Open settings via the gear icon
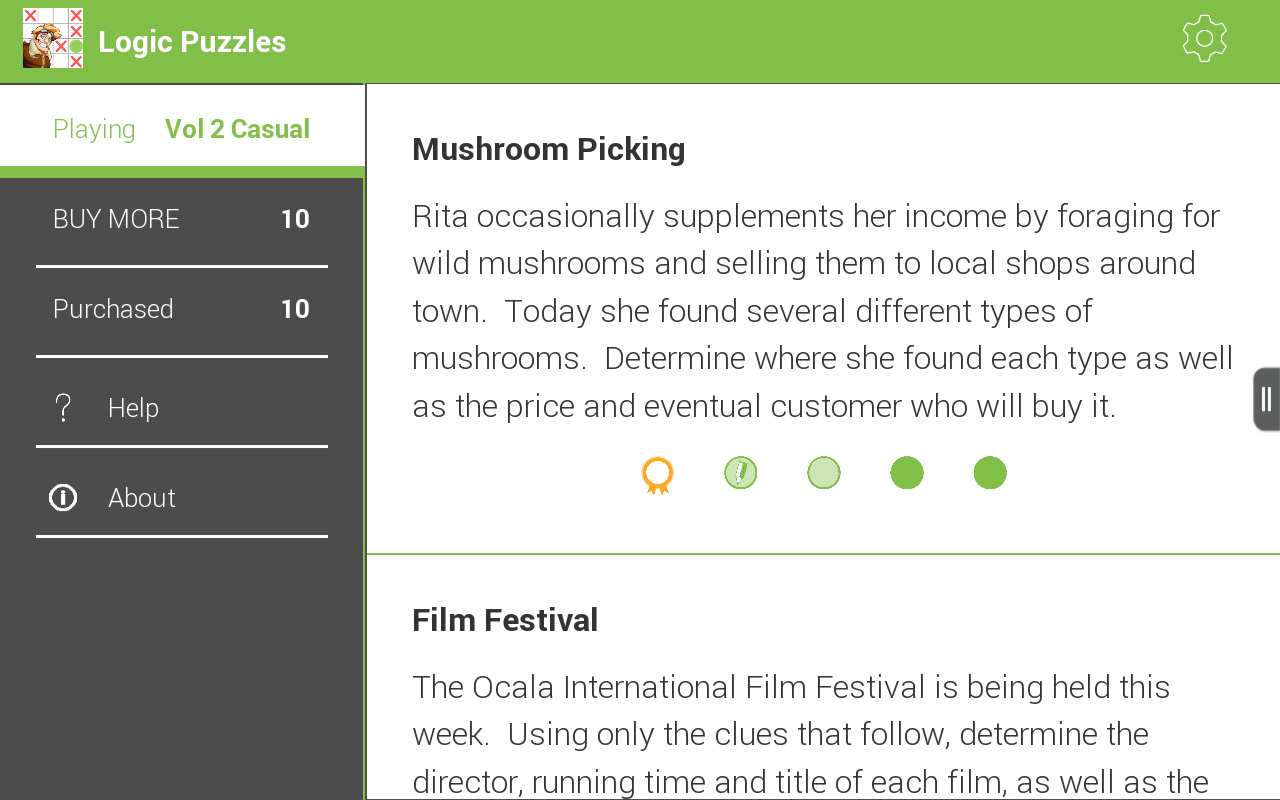Screen dimensions: 1280x800 pos(1204,39)
